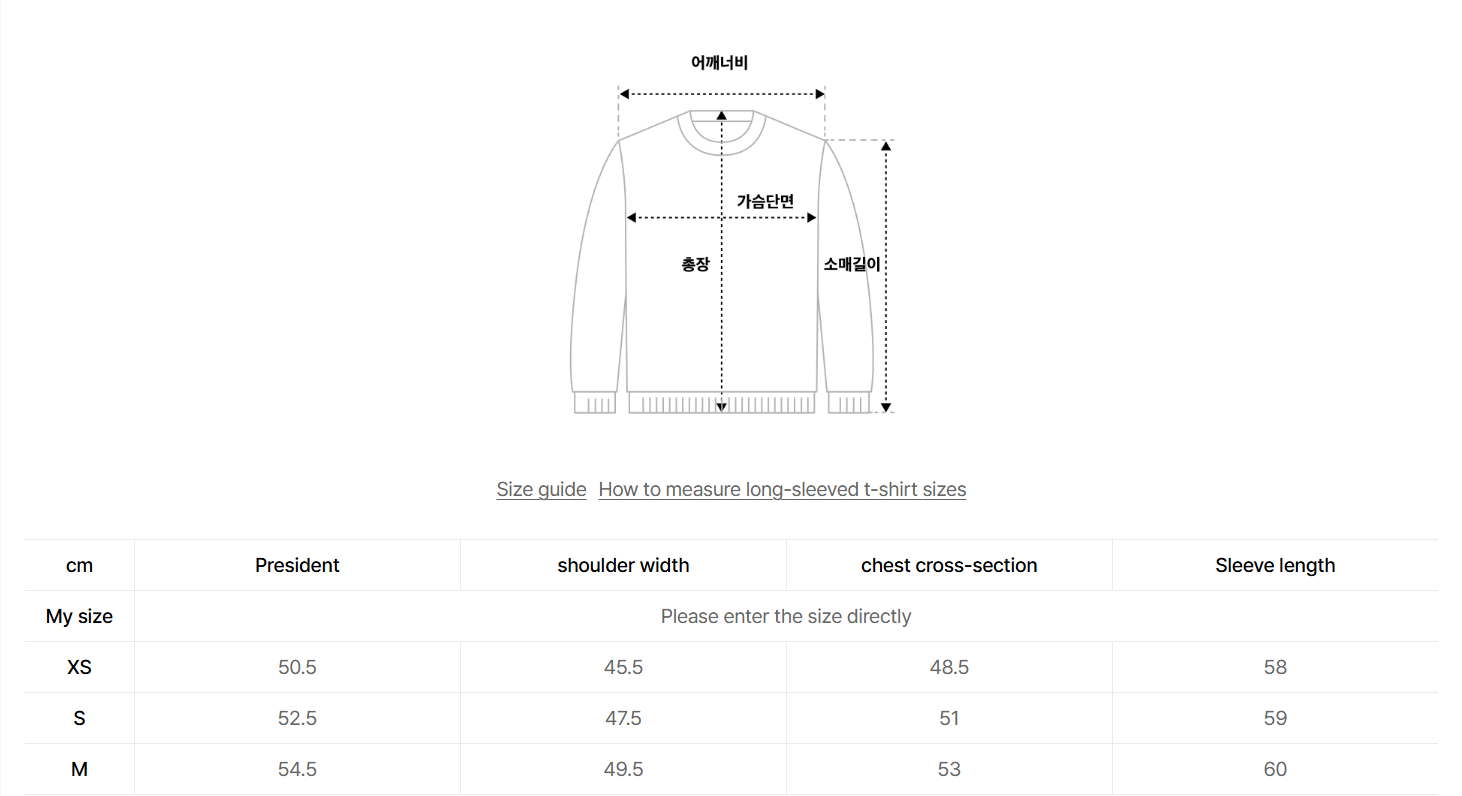Click the My size row label
The image size is (1462, 796).
[79, 616]
